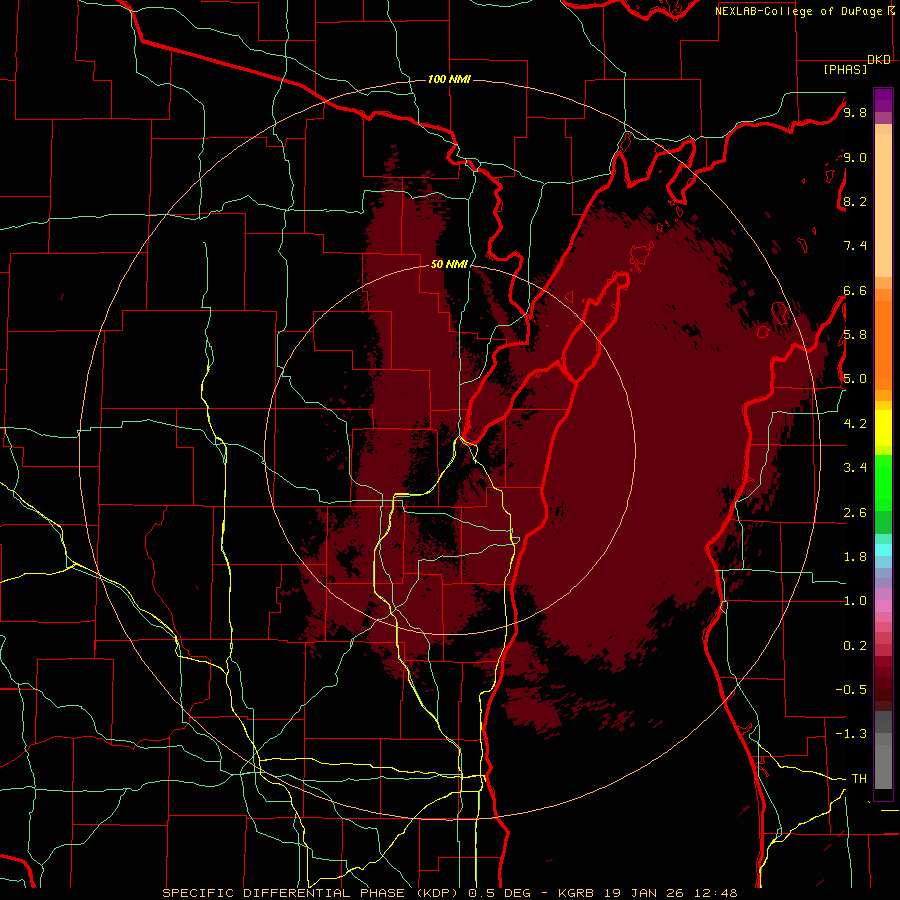Pick the cyan color bar segment
The height and width of the screenshot is (900, 900).
(x=883, y=550)
